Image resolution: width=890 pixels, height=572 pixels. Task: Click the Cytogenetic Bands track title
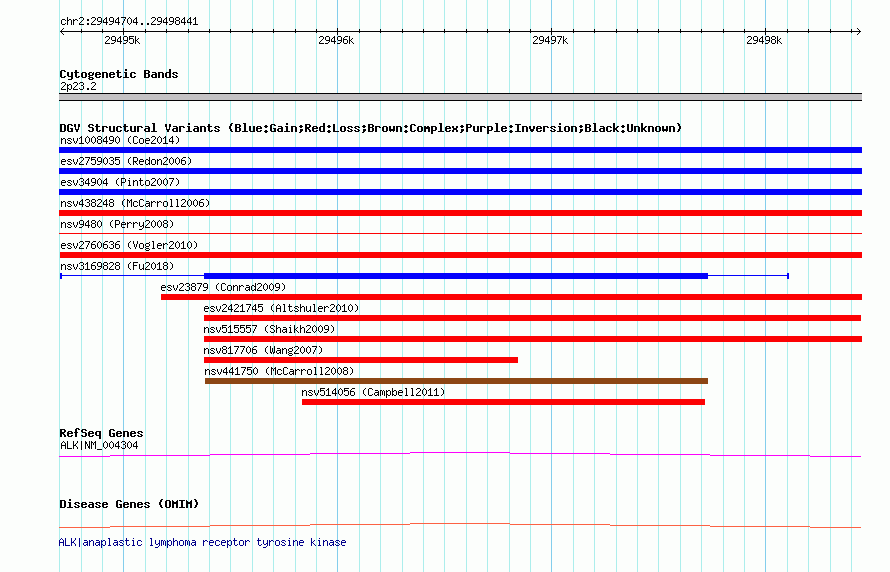click(119, 74)
